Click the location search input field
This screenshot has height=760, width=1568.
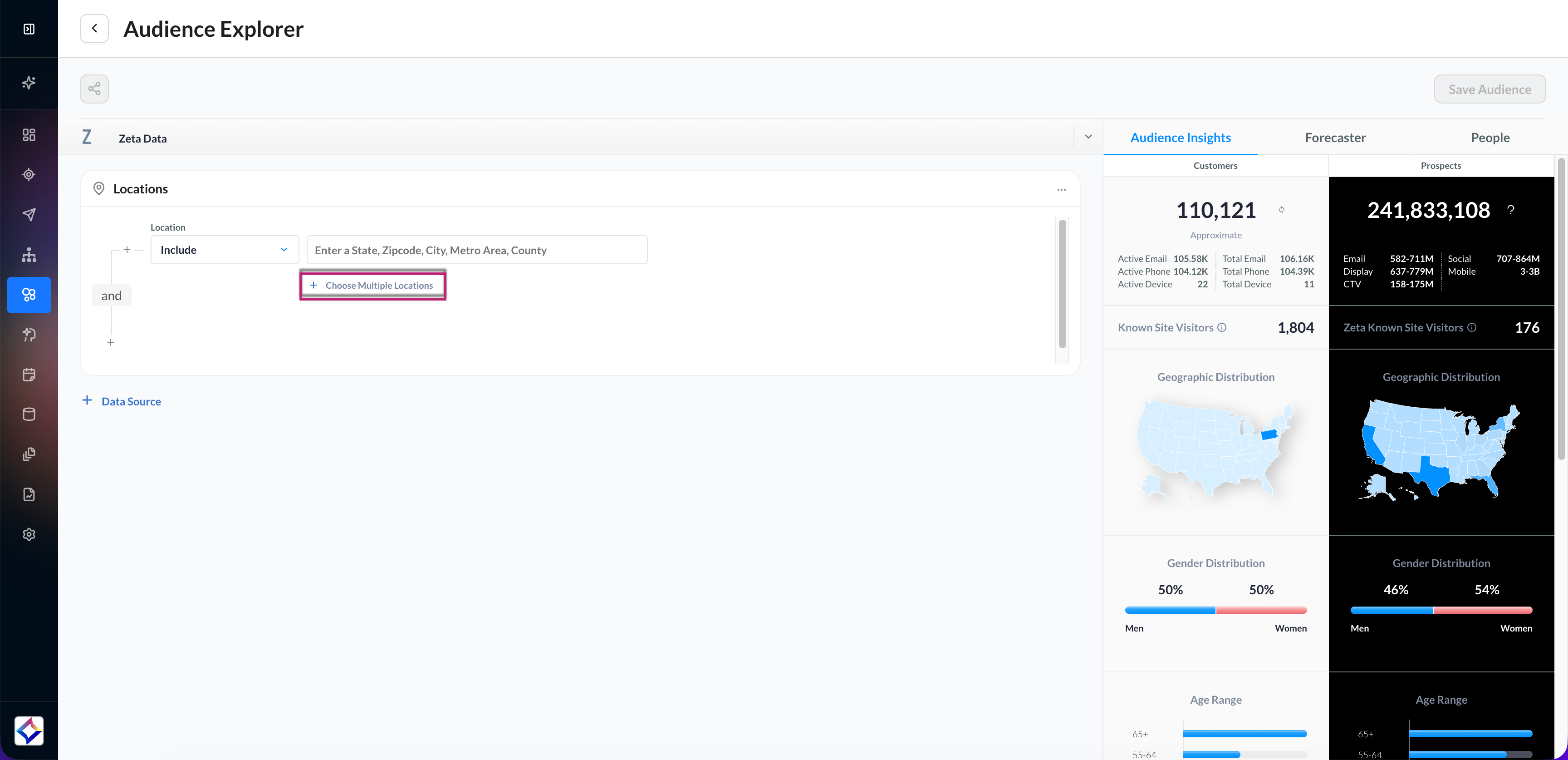pyautogui.click(x=477, y=250)
